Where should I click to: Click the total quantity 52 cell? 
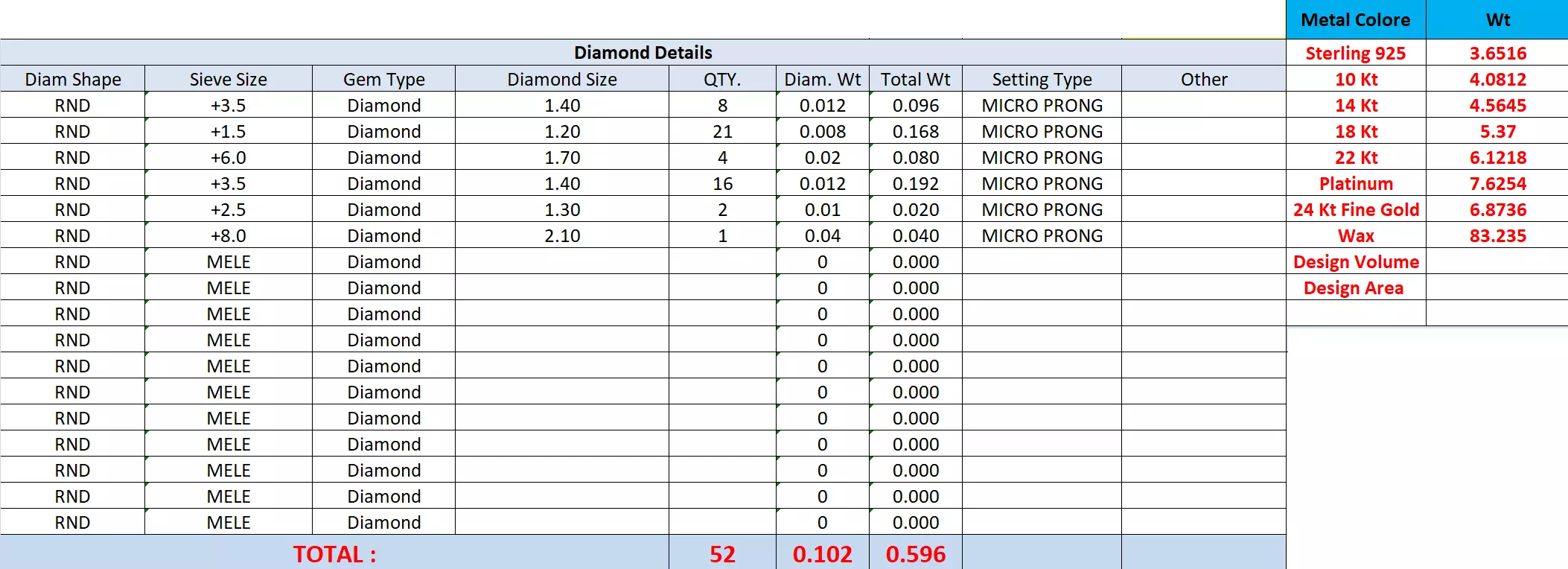point(722,553)
